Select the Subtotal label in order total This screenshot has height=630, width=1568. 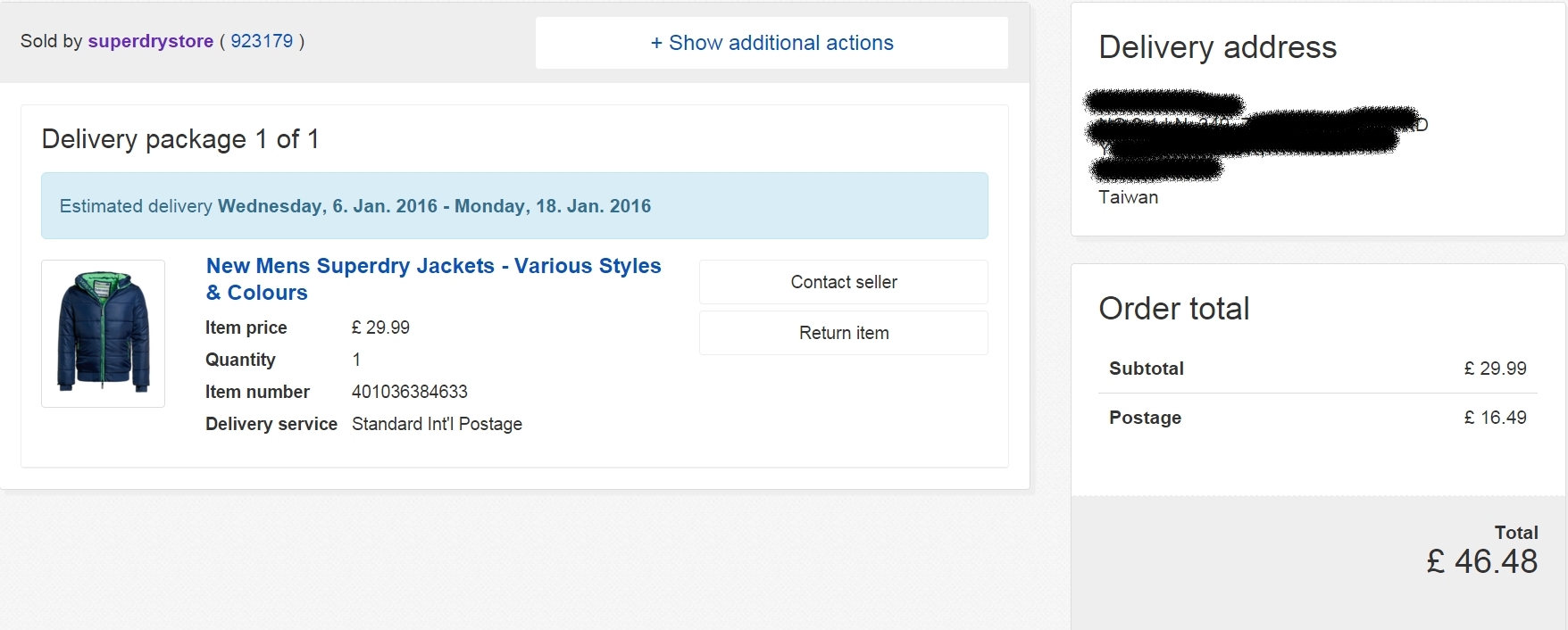click(1147, 369)
